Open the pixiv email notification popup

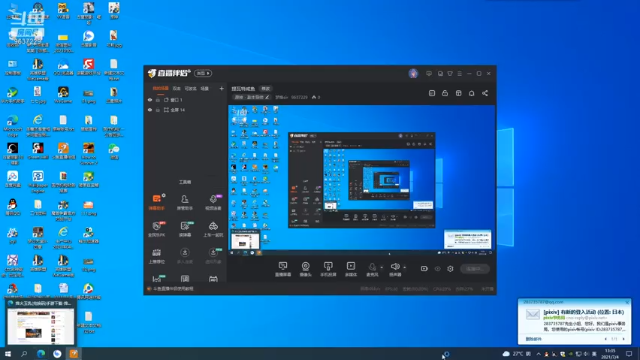pos(574,321)
